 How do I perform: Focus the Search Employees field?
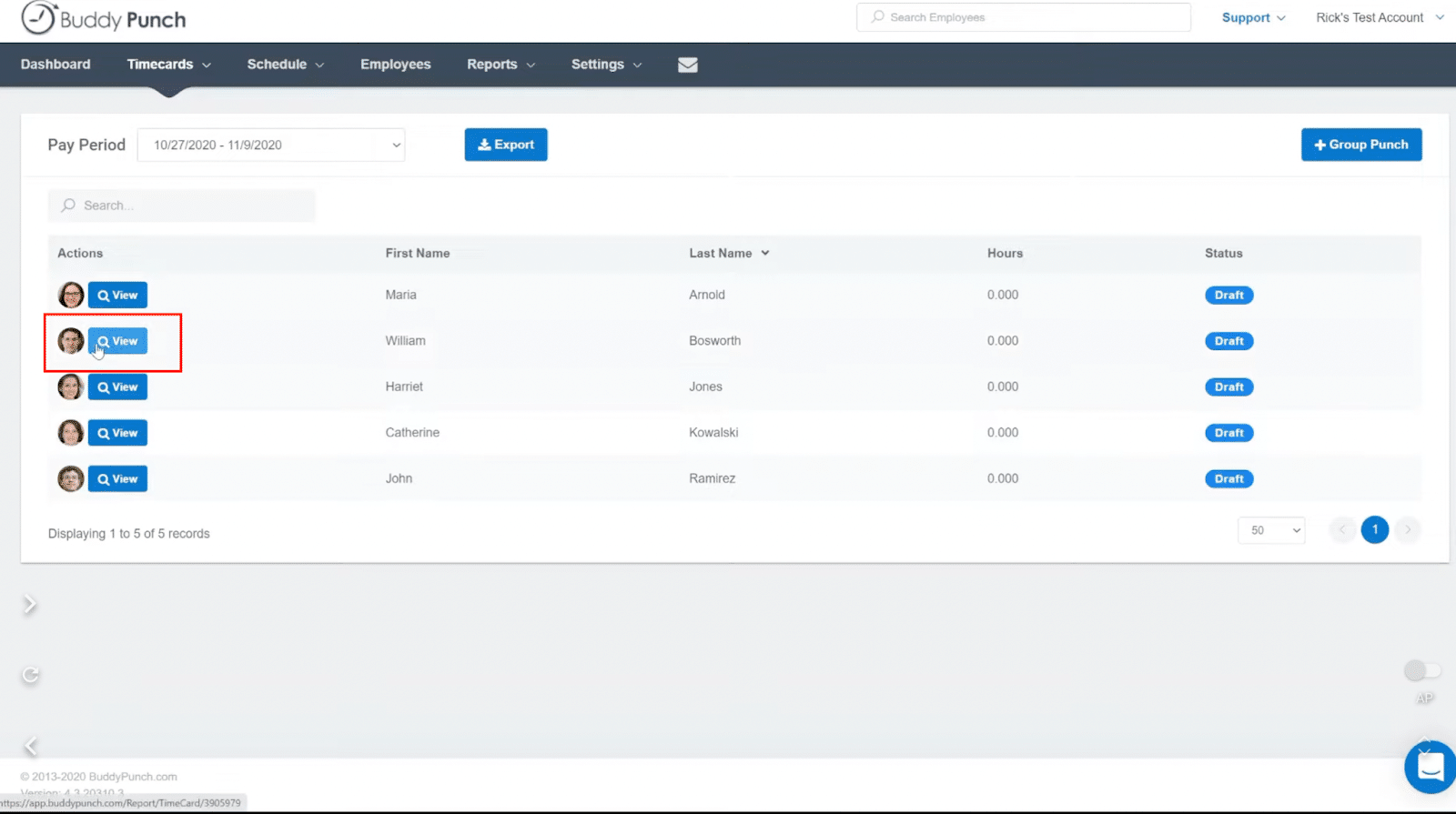coord(1024,17)
